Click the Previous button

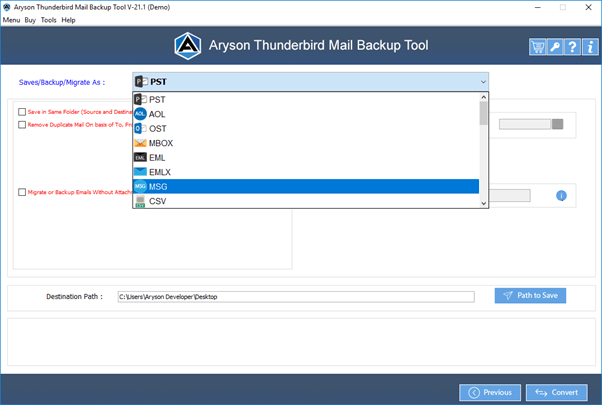coord(490,392)
